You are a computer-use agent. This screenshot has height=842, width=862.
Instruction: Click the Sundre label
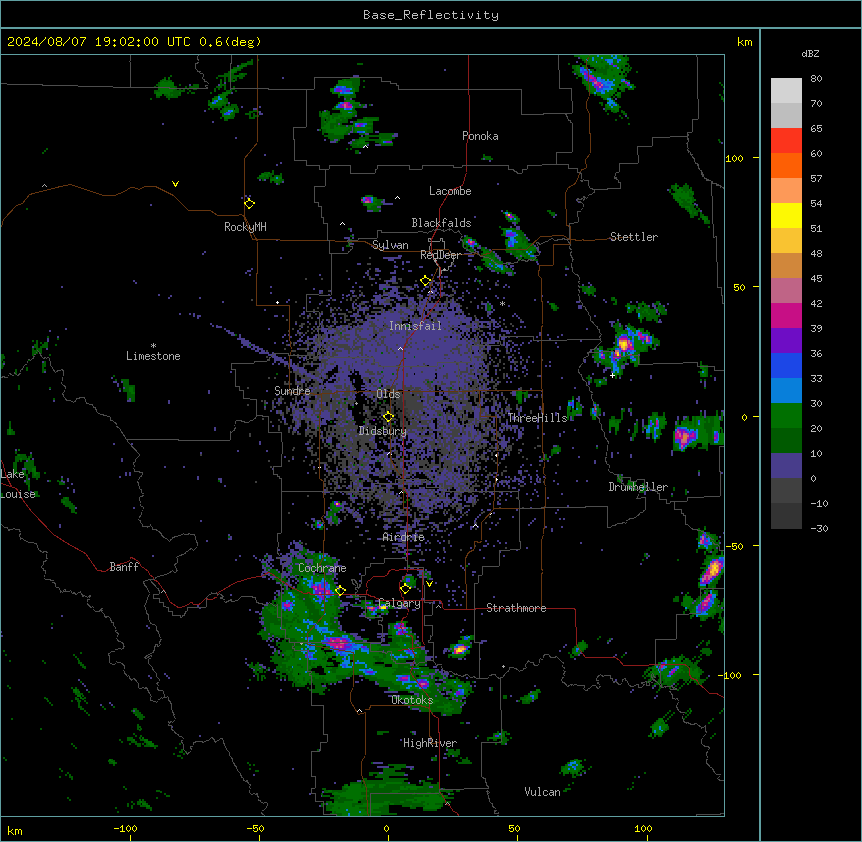(x=292, y=391)
